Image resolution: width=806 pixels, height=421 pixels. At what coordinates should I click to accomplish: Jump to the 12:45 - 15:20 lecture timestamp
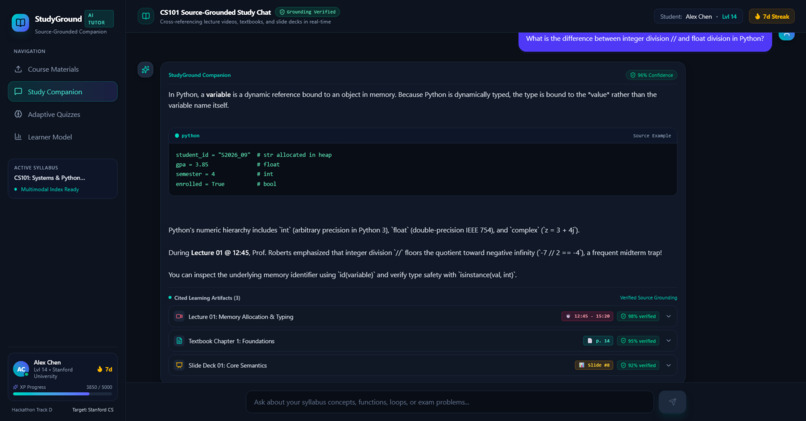(587, 316)
